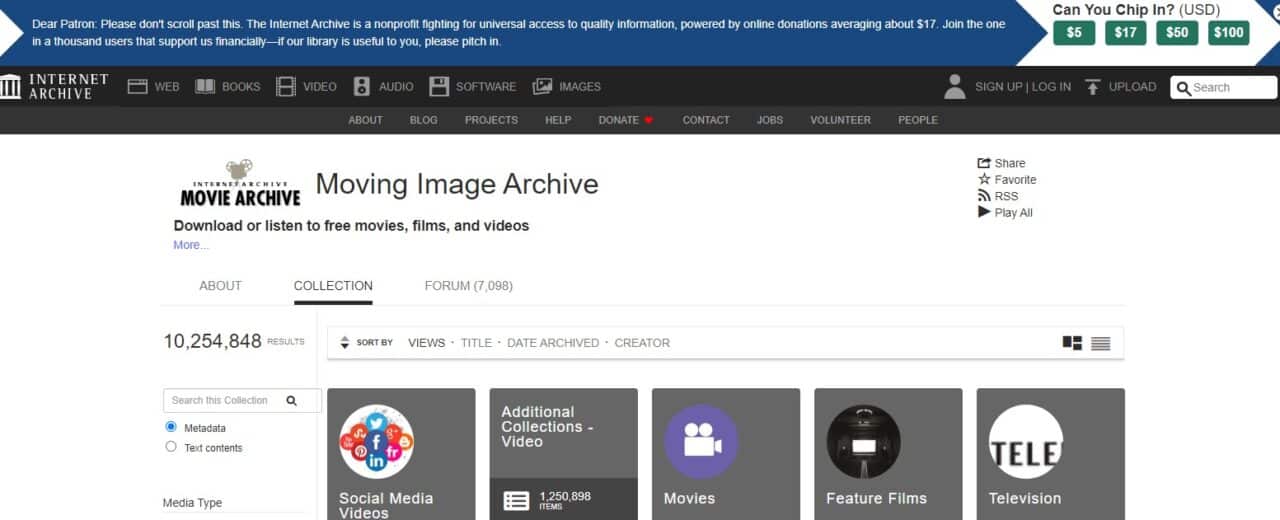Select the Metadata radio option
This screenshot has height=520, width=1280.
[x=170, y=427]
